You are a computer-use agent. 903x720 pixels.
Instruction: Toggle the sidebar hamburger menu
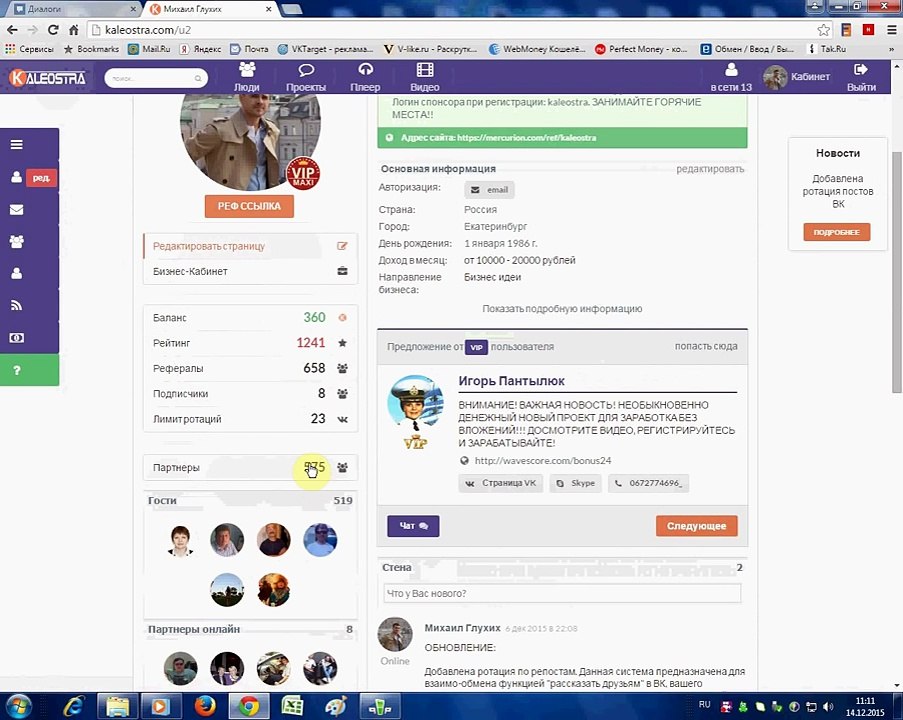point(17,145)
